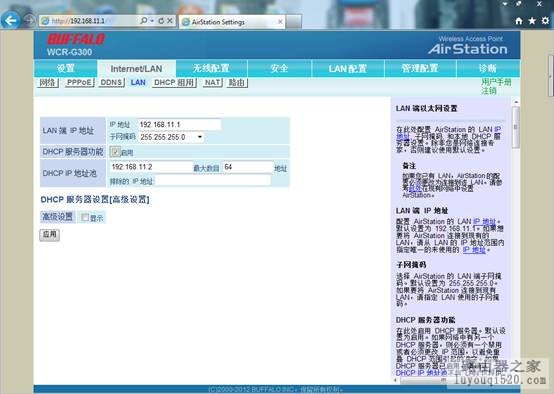The width and height of the screenshot is (554, 394).
Task: Edit the LAN IP 地址 field
Action: tap(179, 124)
